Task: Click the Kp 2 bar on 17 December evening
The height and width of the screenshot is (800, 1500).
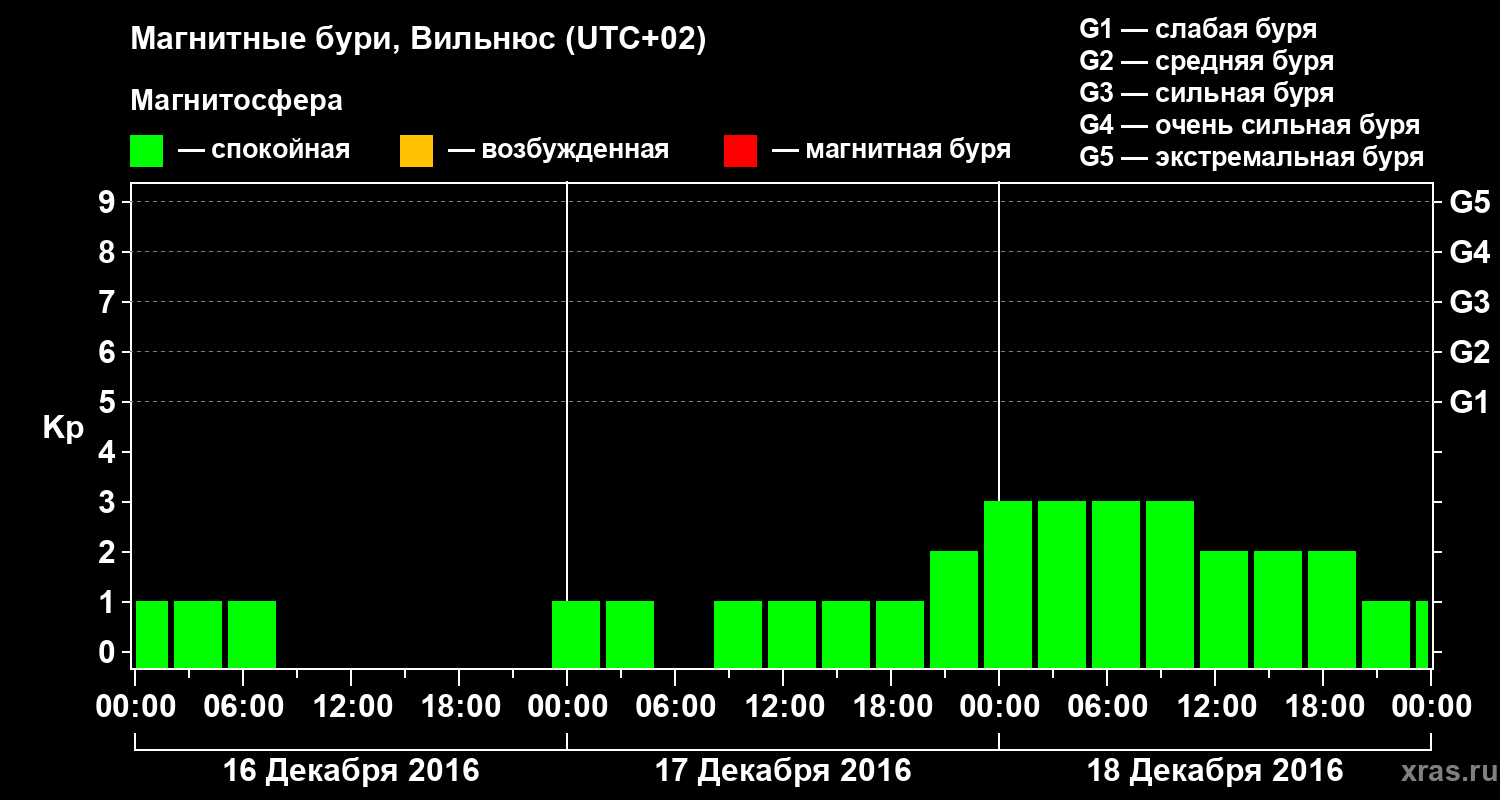Action: point(954,609)
